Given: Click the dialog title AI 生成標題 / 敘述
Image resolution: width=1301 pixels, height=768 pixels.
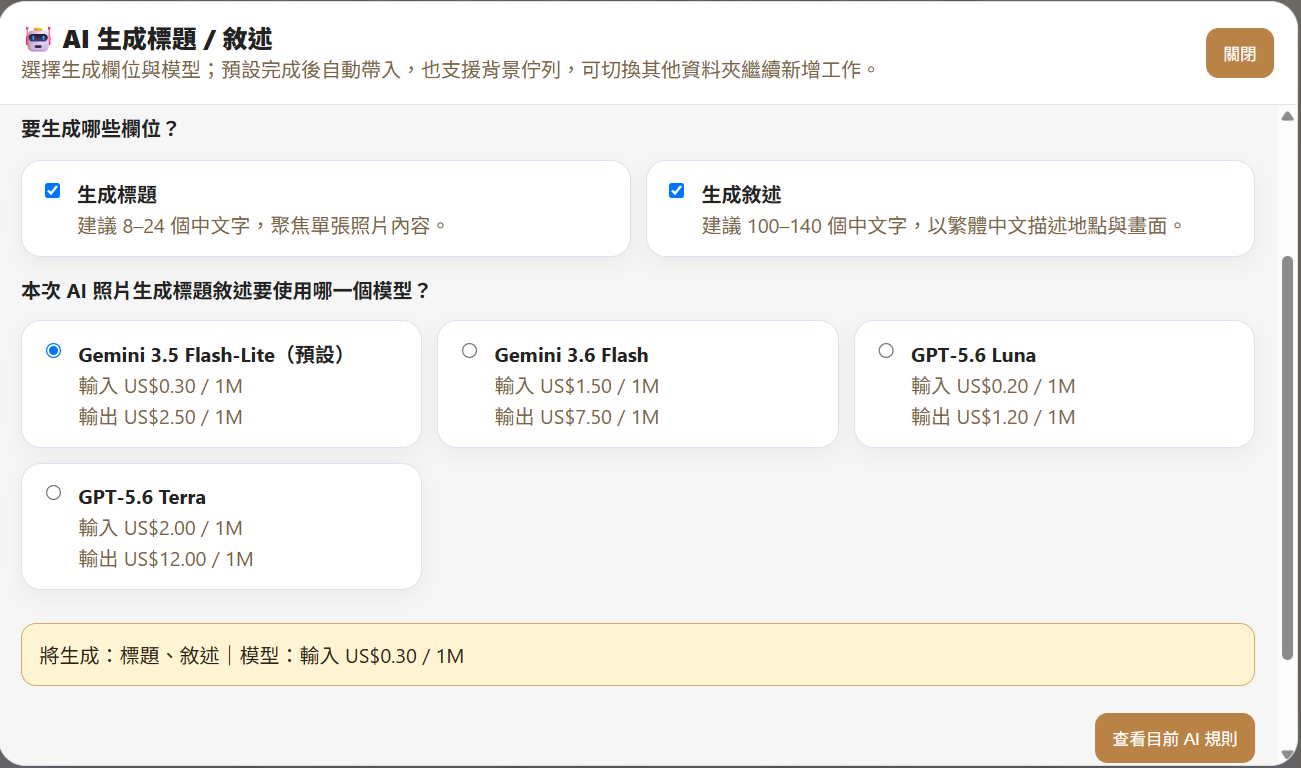Looking at the screenshot, I should pos(168,39).
